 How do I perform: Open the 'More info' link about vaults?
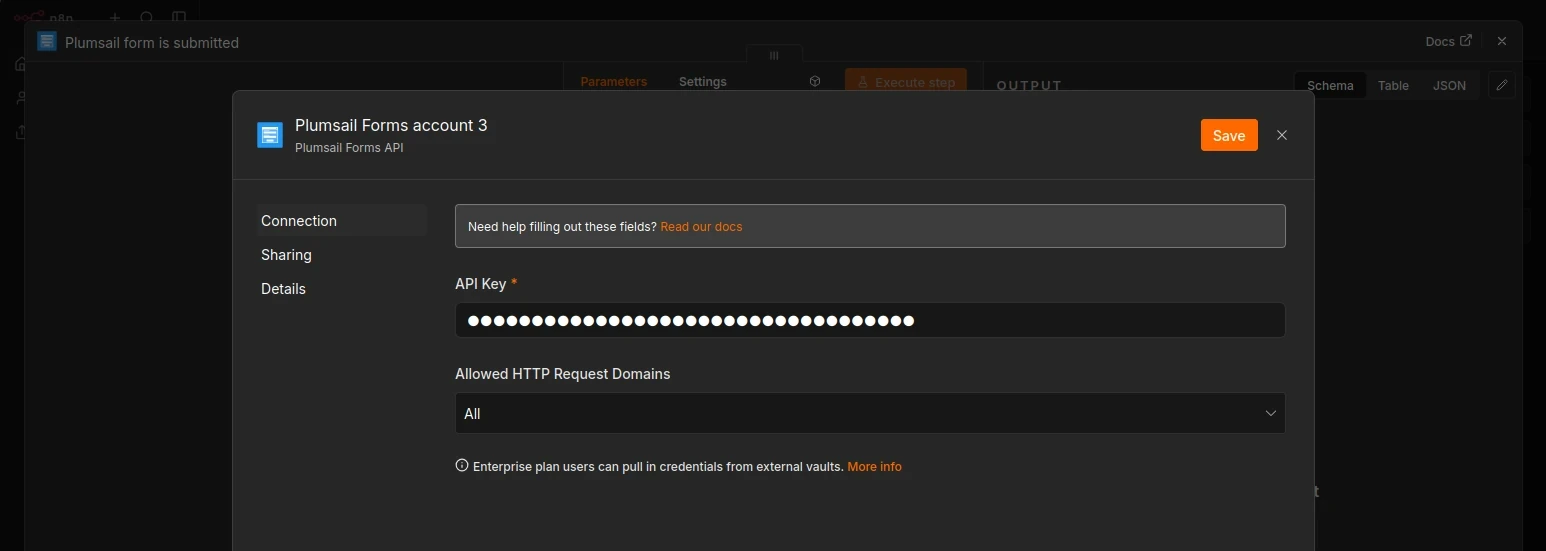(874, 467)
